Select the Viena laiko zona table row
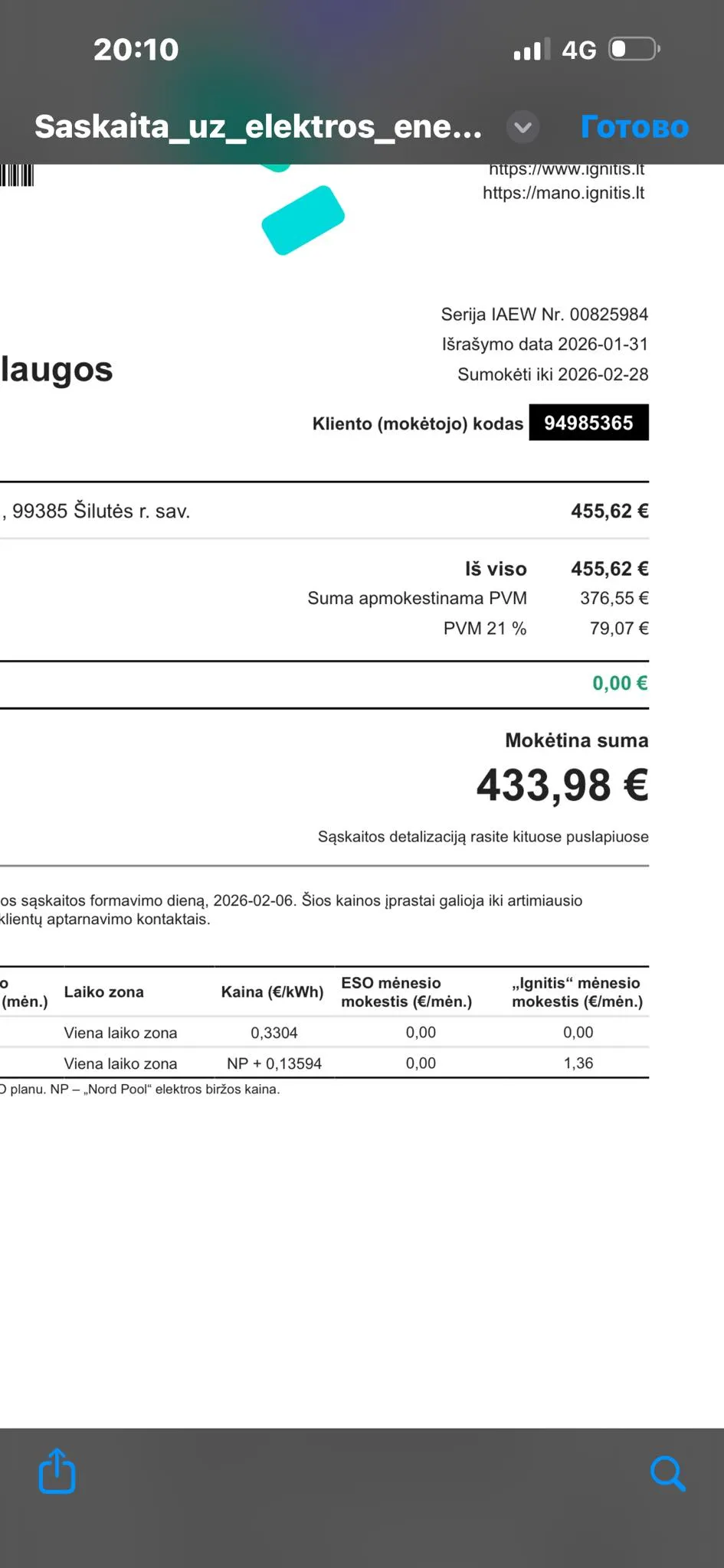 point(120,1032)
